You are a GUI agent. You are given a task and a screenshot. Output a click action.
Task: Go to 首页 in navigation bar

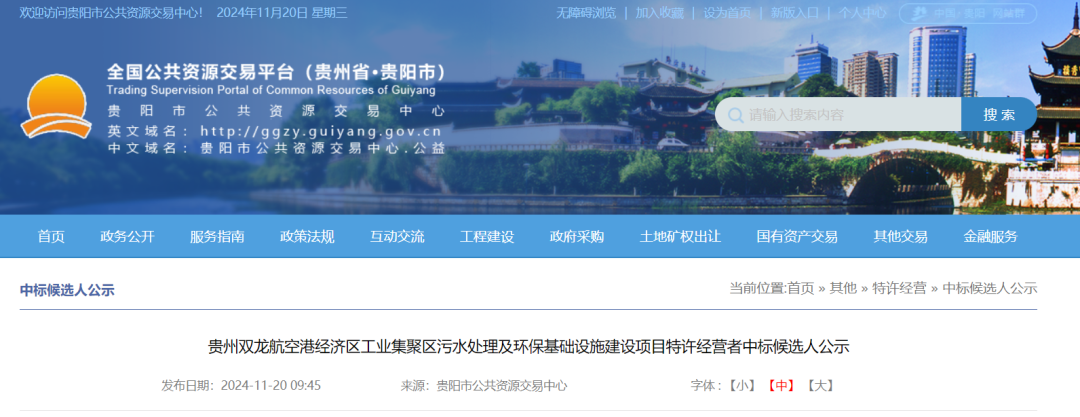[51, 236]
